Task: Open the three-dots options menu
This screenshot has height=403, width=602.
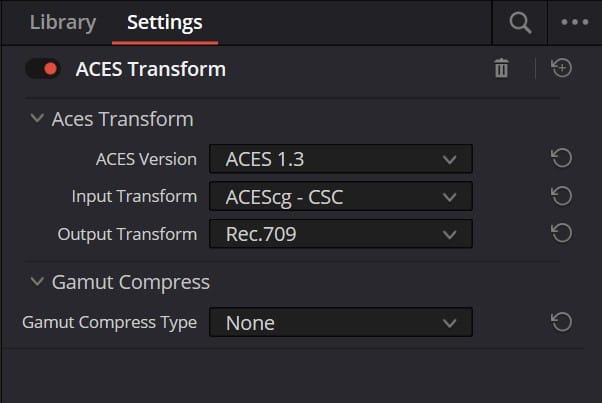Action: (575, 22)
